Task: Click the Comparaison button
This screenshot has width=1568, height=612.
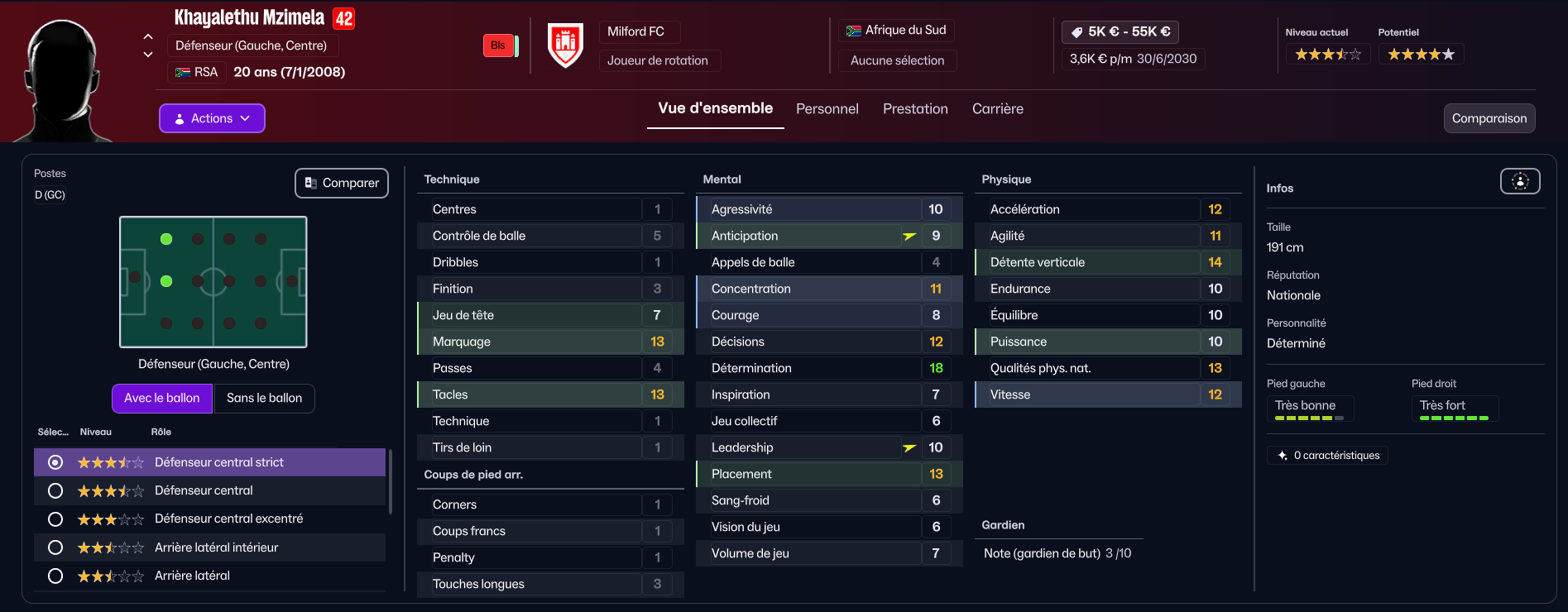Action: click(1489, 118)
